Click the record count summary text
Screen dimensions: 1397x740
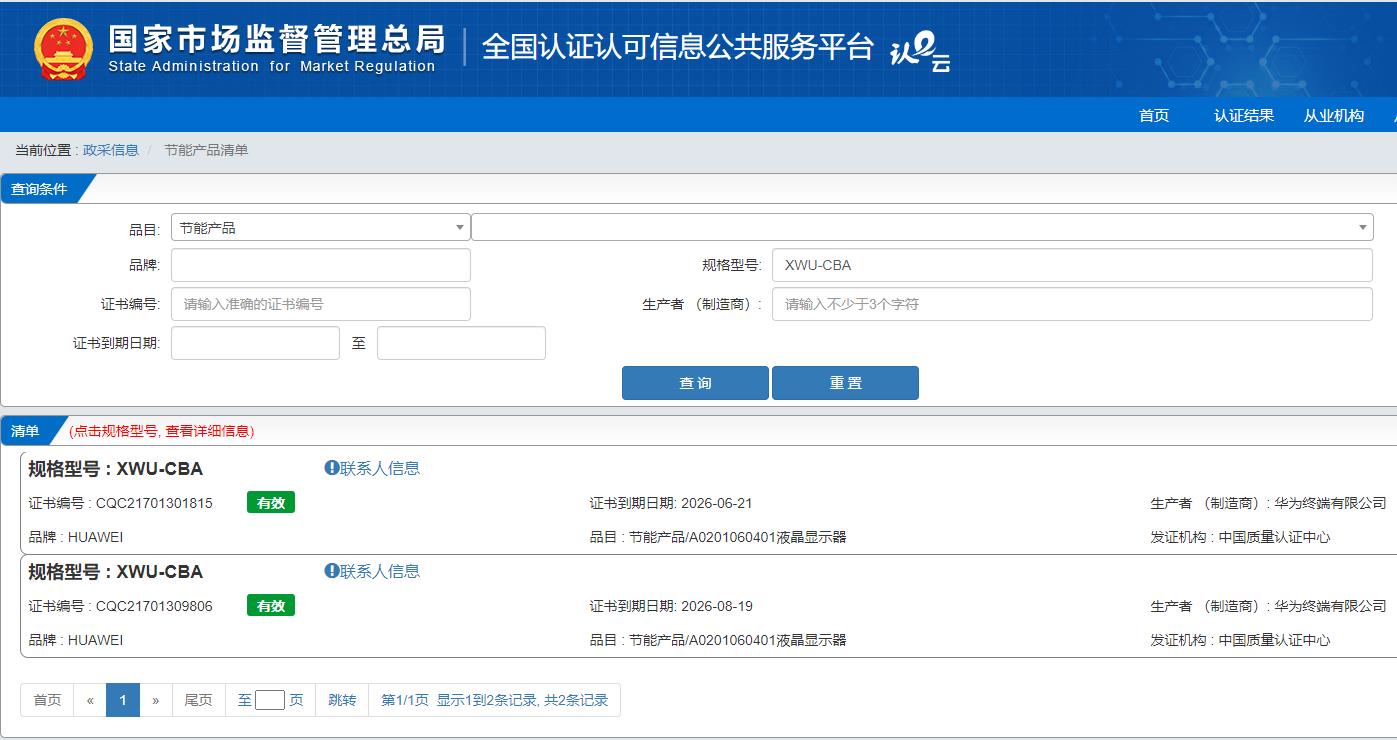pyautogui.click(x=495, y=700)
